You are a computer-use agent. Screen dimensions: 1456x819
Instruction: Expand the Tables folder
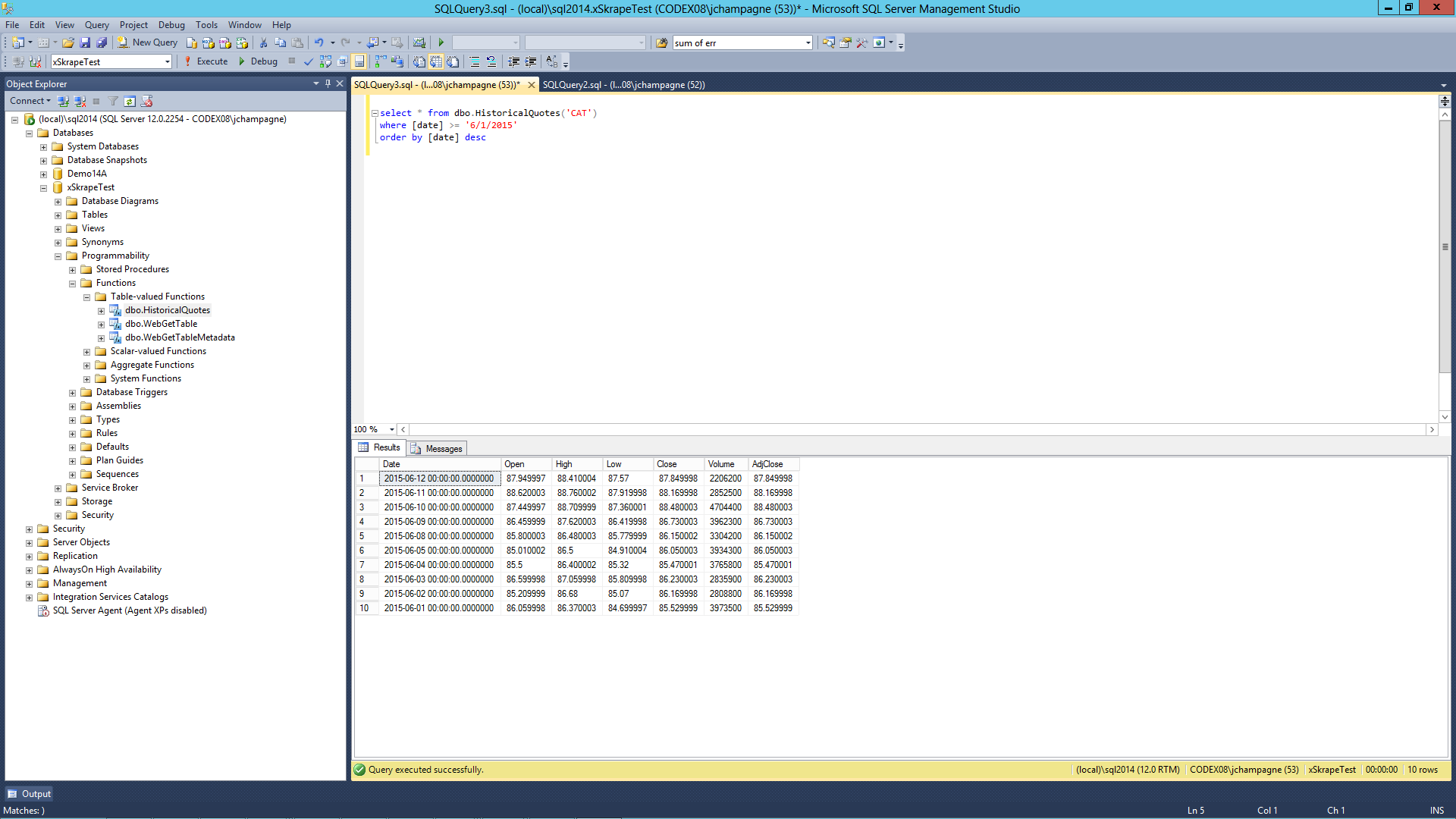[58, 215]
